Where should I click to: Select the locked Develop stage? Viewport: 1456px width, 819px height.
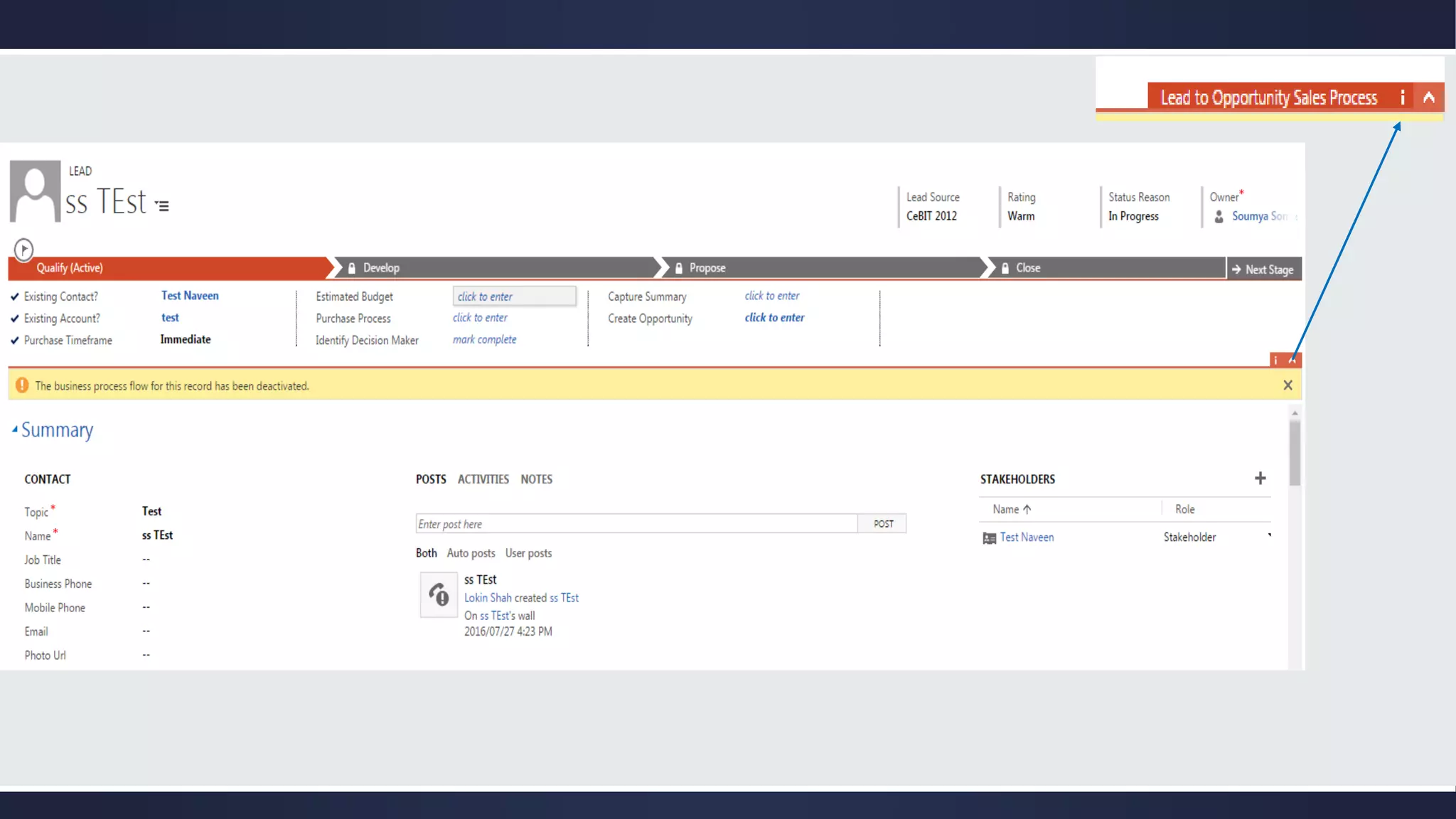coord(381,268)
